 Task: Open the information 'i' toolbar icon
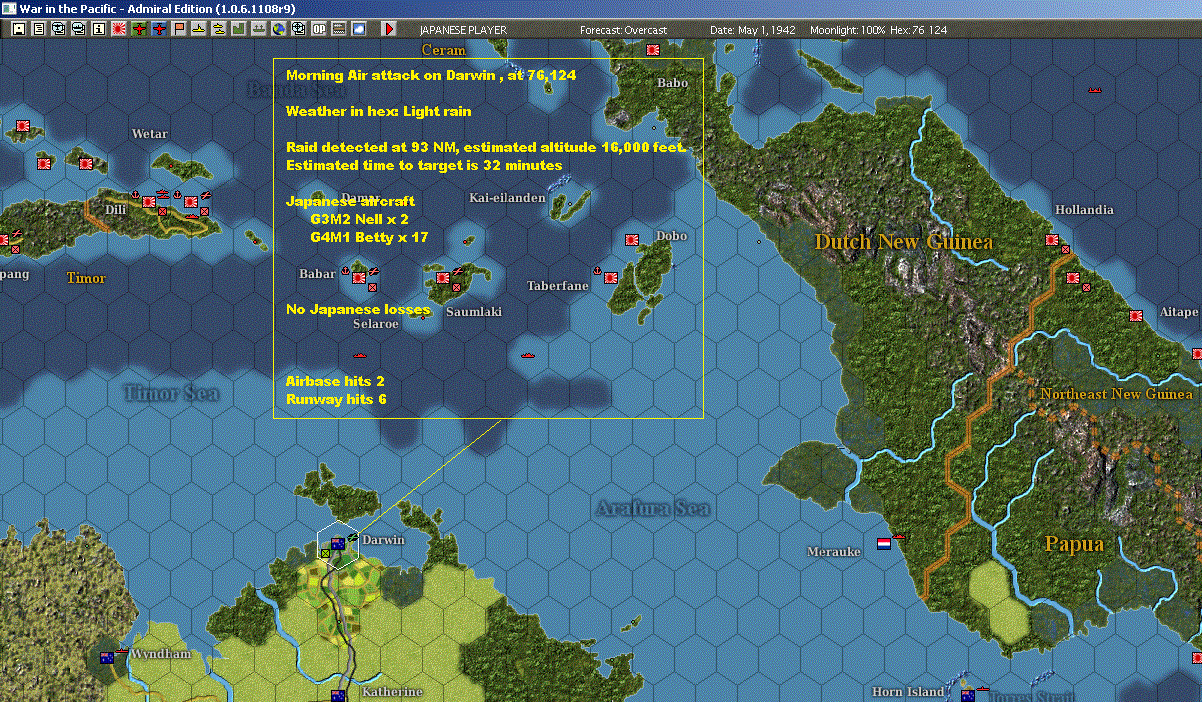tap(99, 29)
